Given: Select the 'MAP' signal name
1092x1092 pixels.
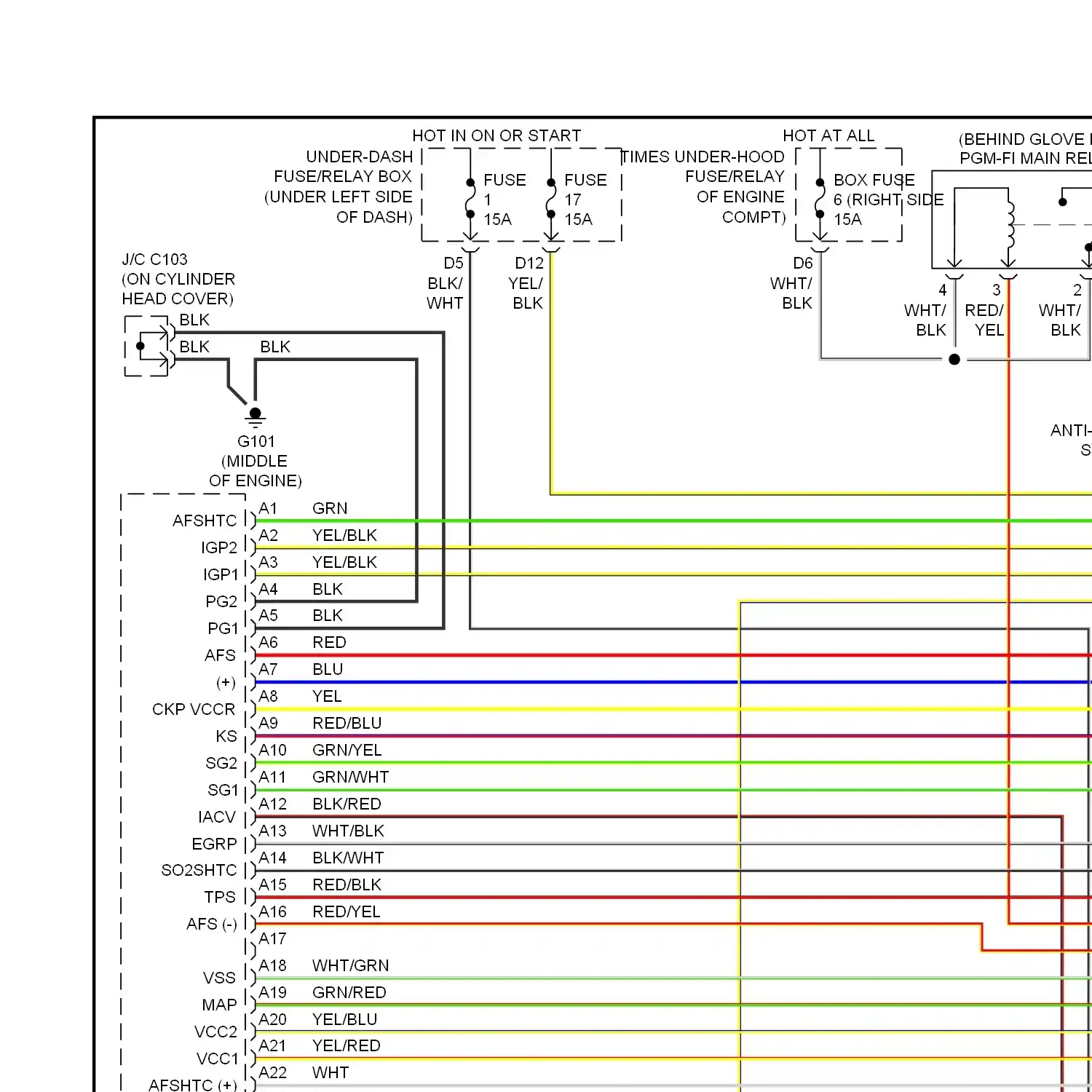Looking at the screenshot, I should [219, 1005].
